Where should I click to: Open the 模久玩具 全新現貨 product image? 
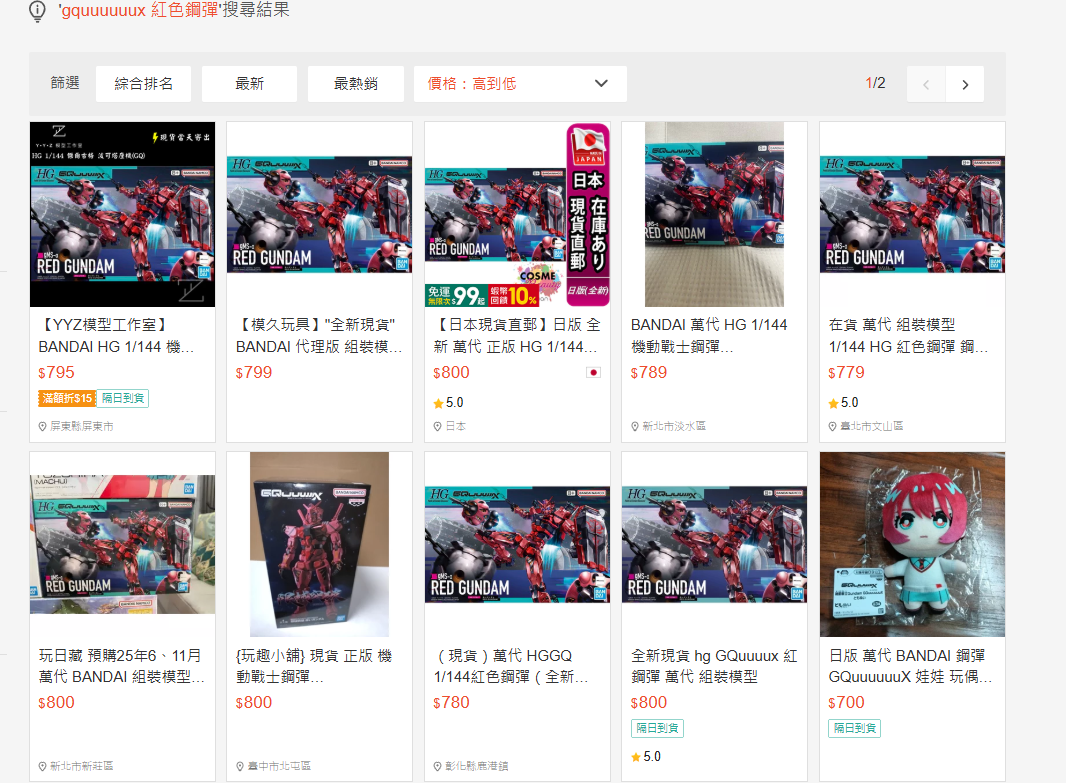coord(320,214)
